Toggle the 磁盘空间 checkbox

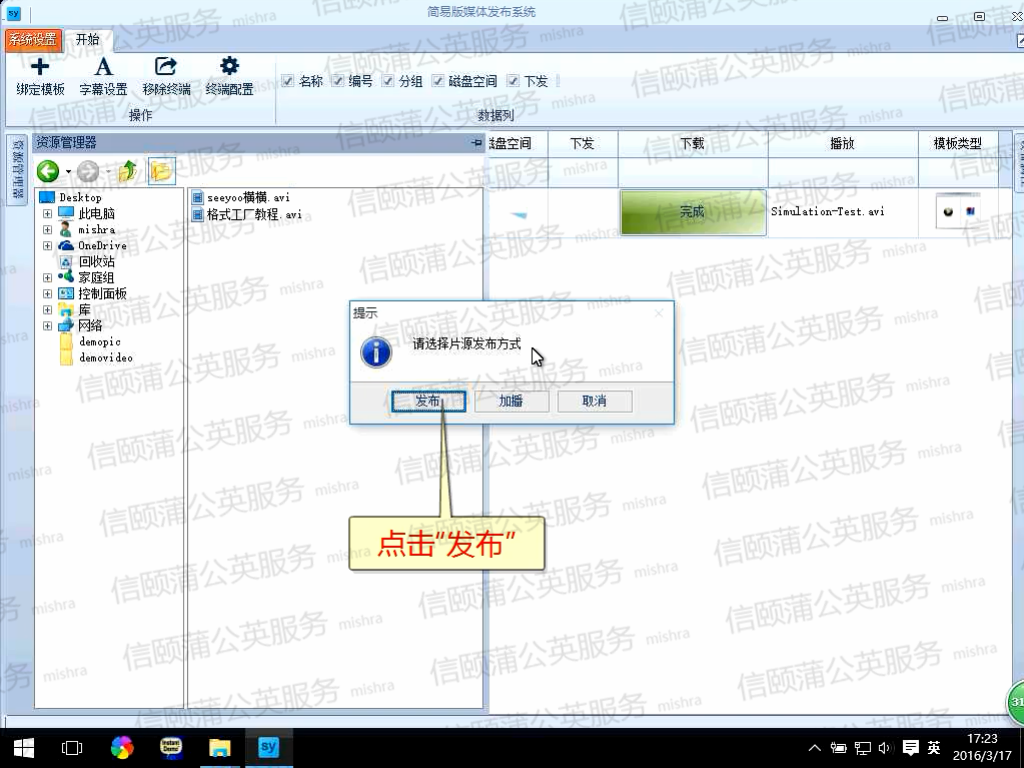point(438,81)
